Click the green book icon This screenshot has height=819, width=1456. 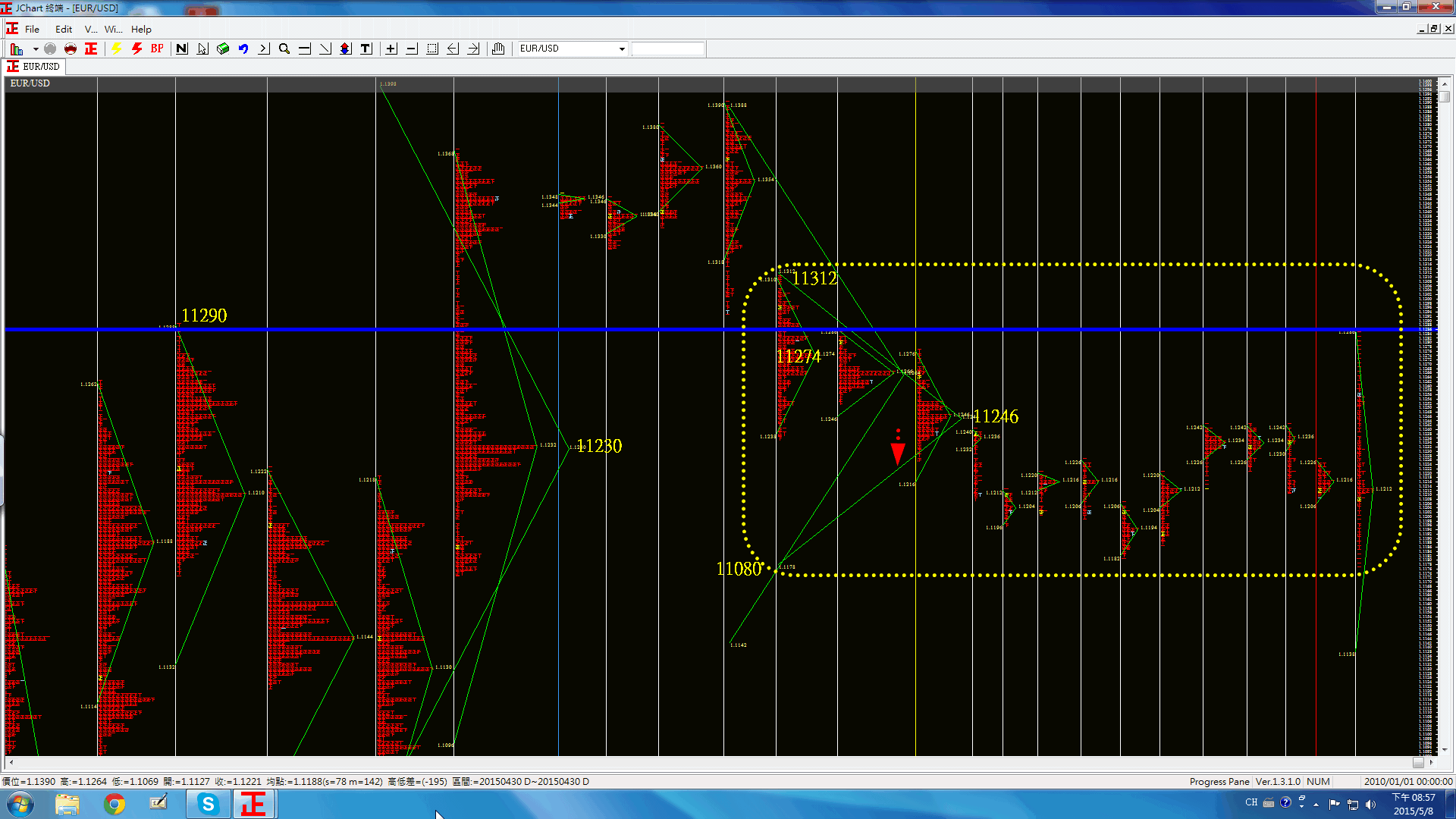tap(223, 49)
